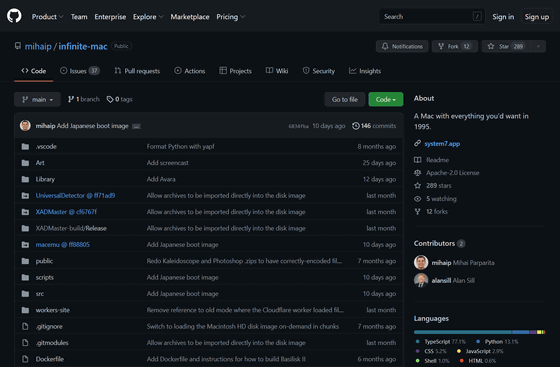Image resolution: width=560 pixels, height=367 pixels.
Task: Open the scripts folder
Action: point(45,277)
